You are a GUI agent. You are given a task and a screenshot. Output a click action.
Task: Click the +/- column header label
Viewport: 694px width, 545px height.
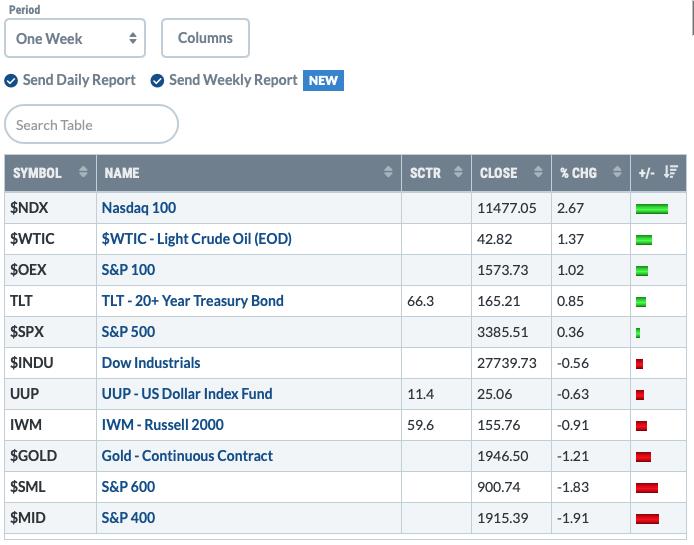coord(646,173)
